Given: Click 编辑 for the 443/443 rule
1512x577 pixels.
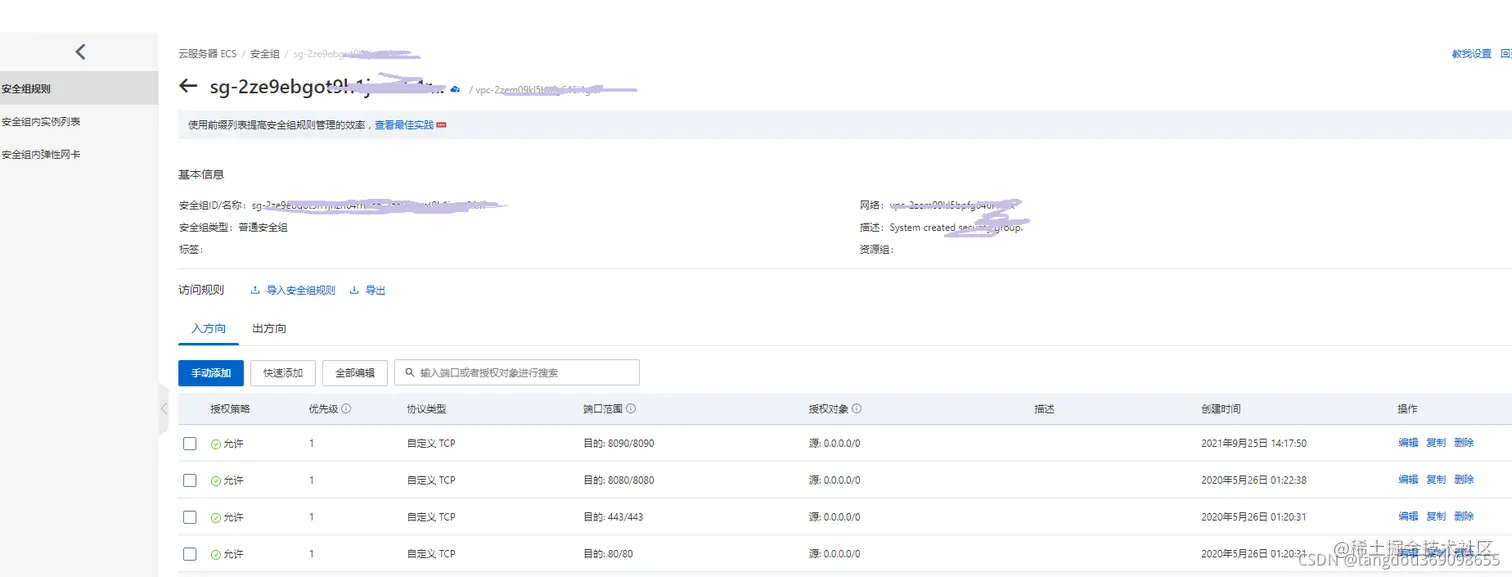Looking at the screenshot, I should coord(1408,517).
